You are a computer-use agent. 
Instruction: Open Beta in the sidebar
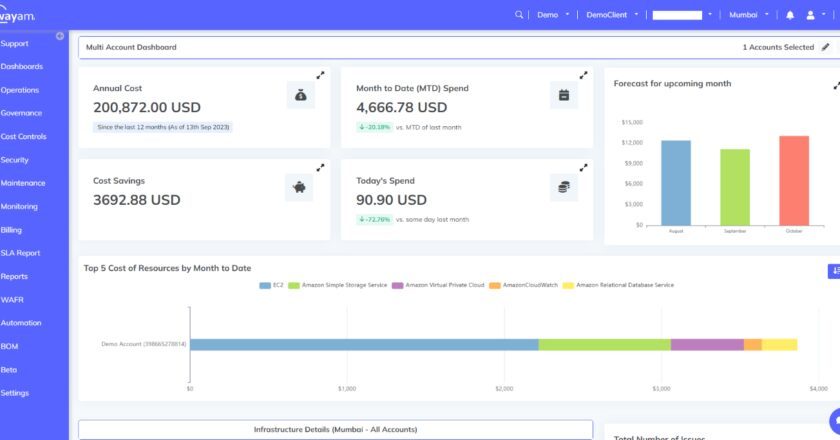pyautogui.click(x=9, y=370)
